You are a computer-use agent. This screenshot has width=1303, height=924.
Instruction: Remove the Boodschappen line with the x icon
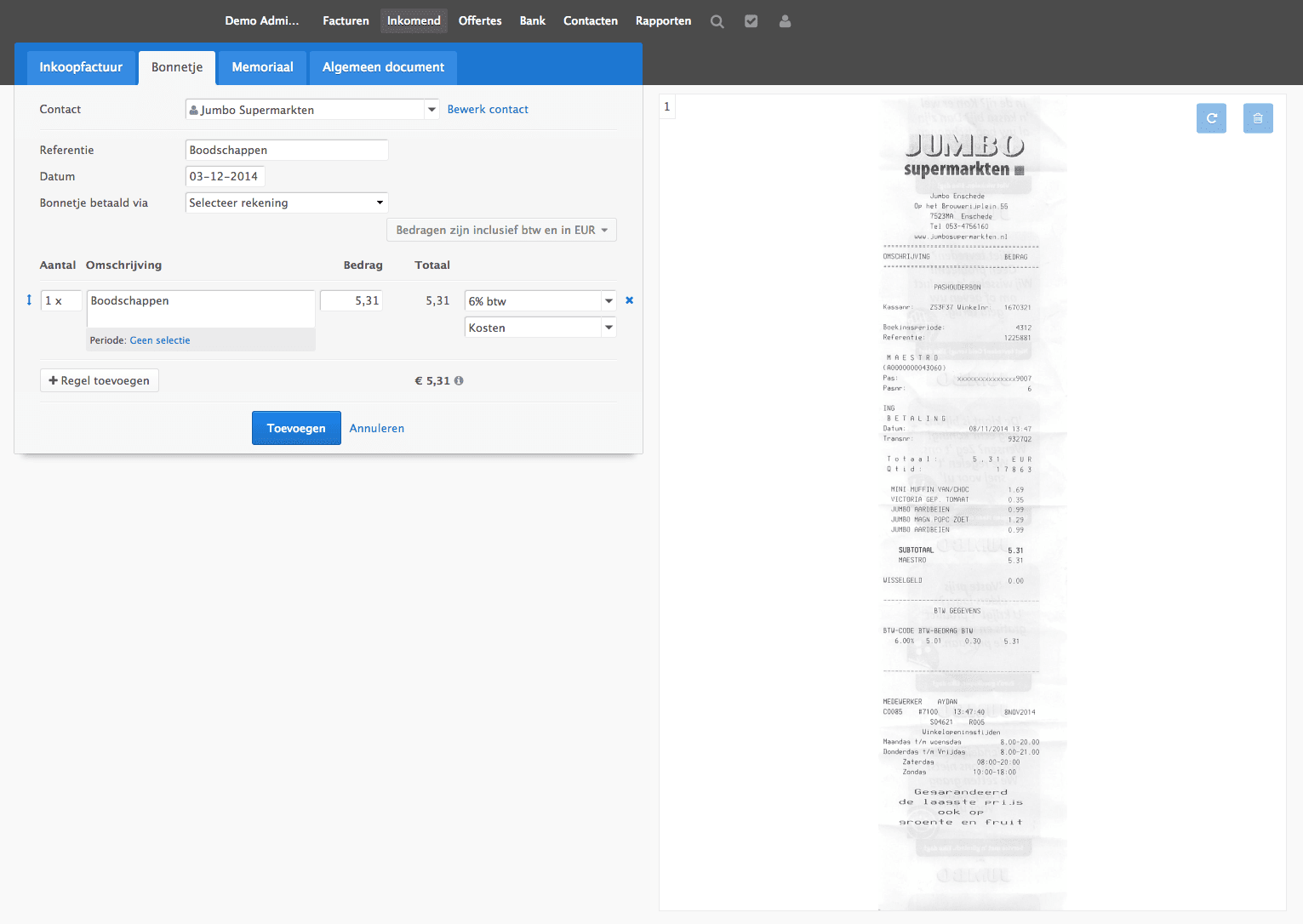630,300
